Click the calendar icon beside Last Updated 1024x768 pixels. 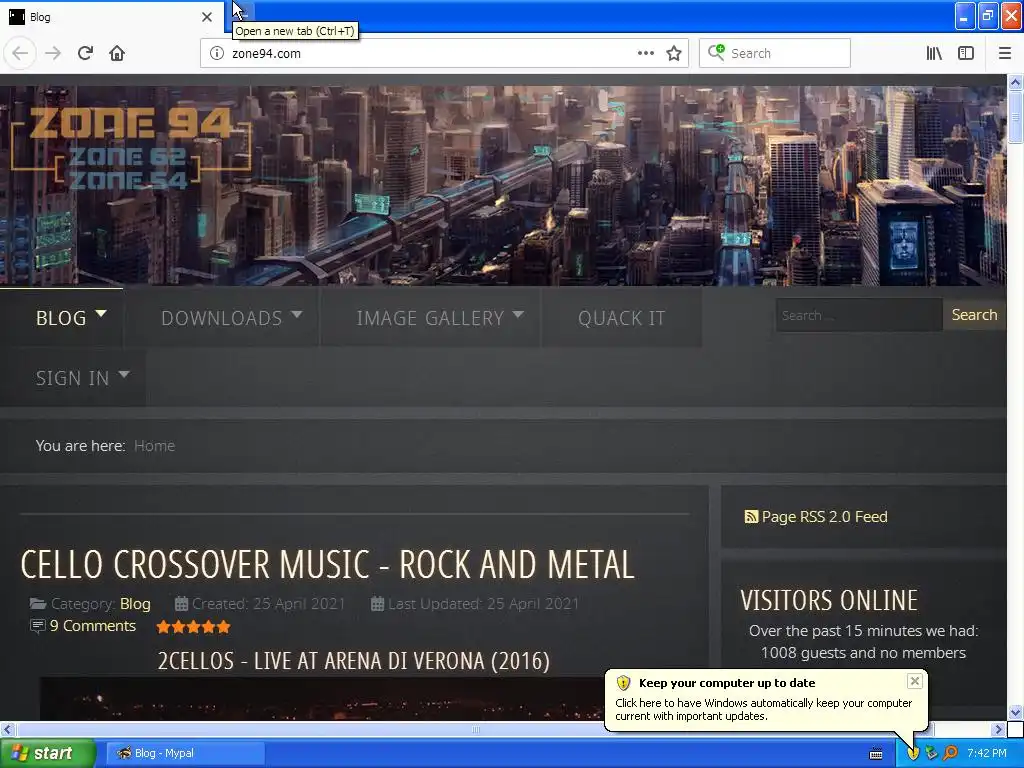point(377,604)
